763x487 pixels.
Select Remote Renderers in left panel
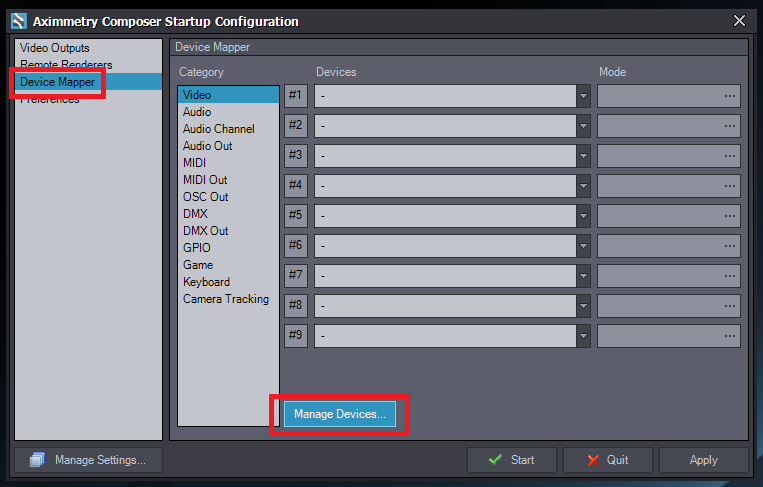coord(89,65)
